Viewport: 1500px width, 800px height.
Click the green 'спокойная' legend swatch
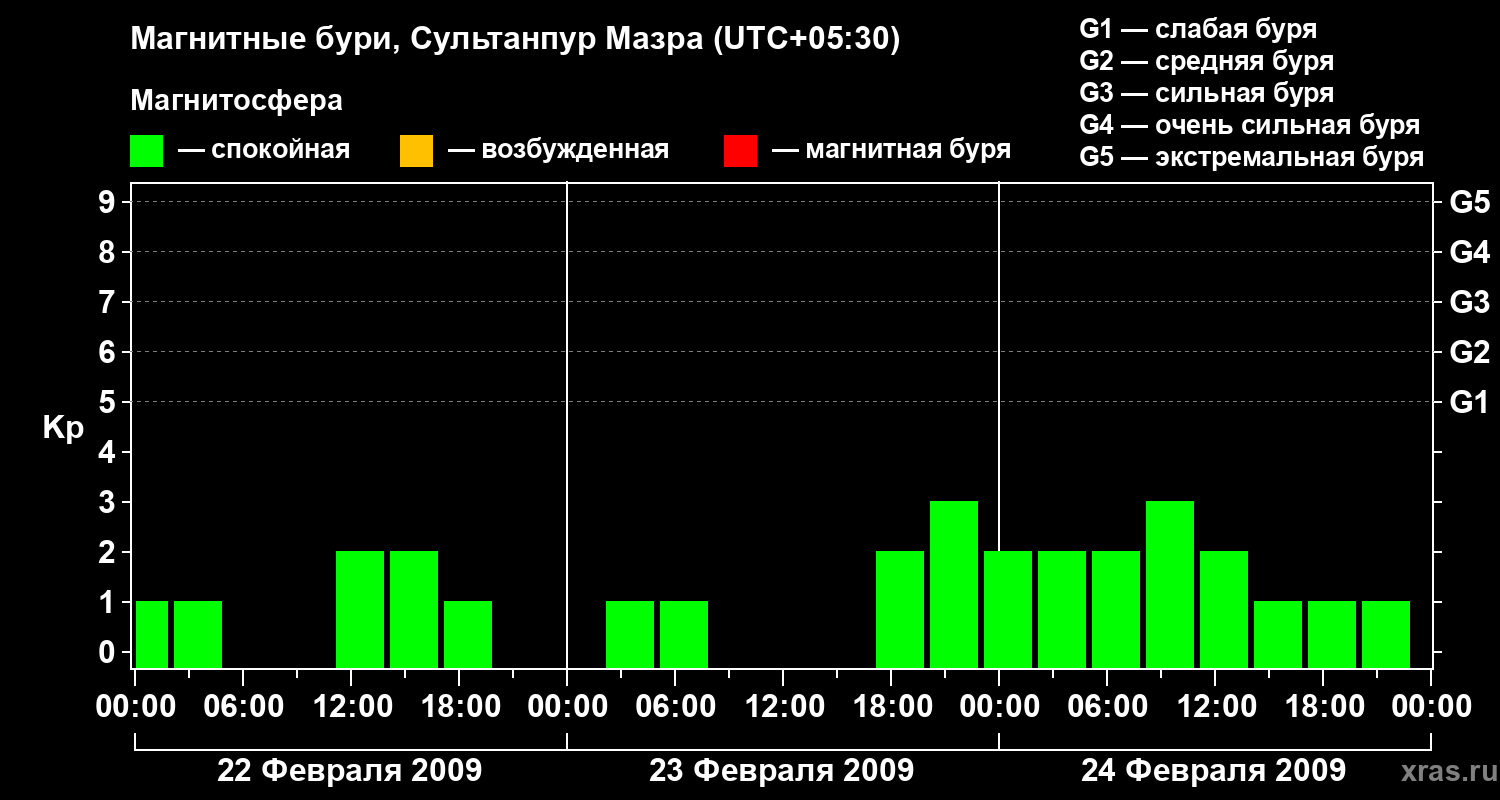coord(147,151)
